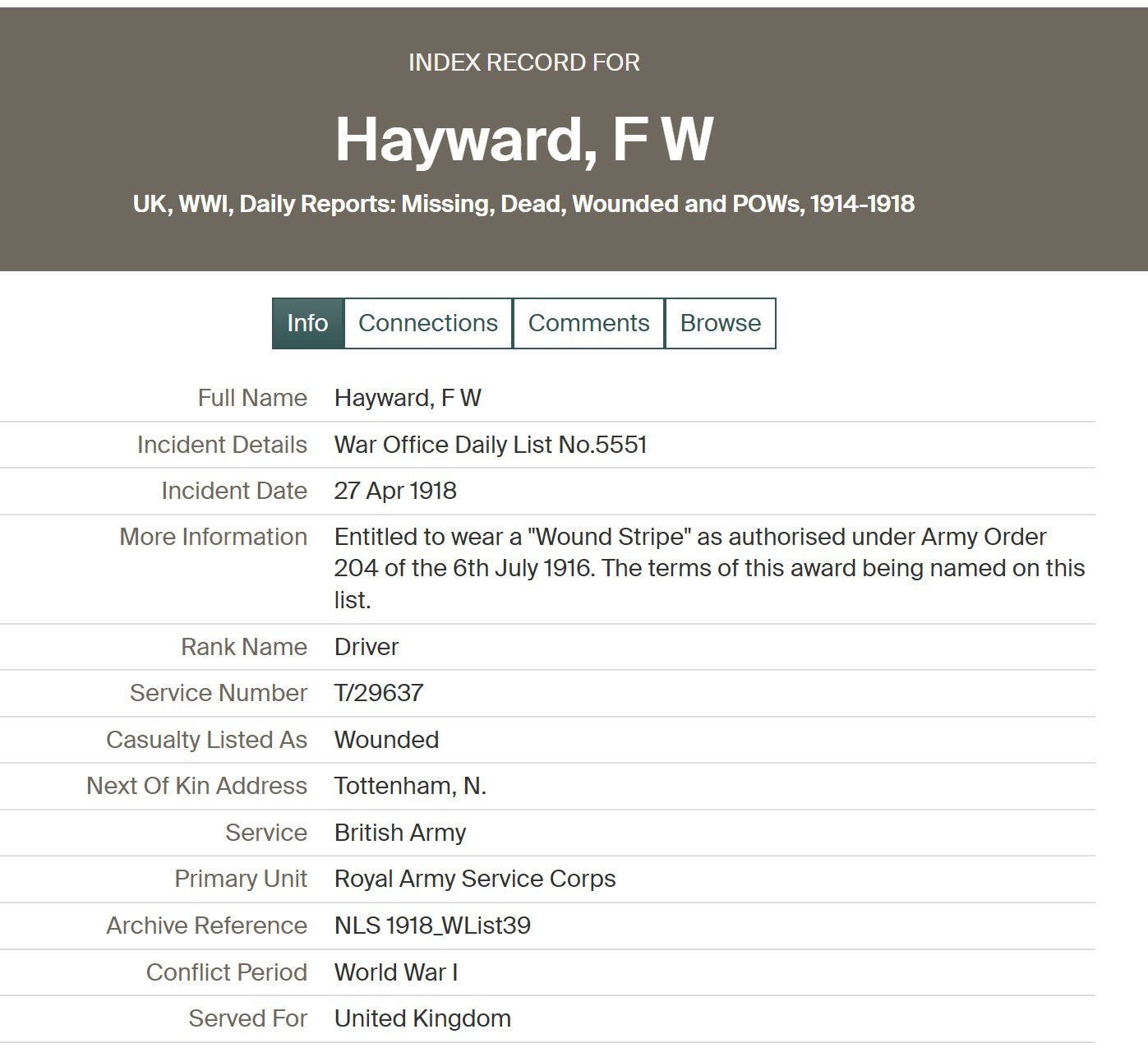This screenshot has height=1048, width=1148.
Task: Click the incident date 27 Apr 1918
Action: point(395,491)
